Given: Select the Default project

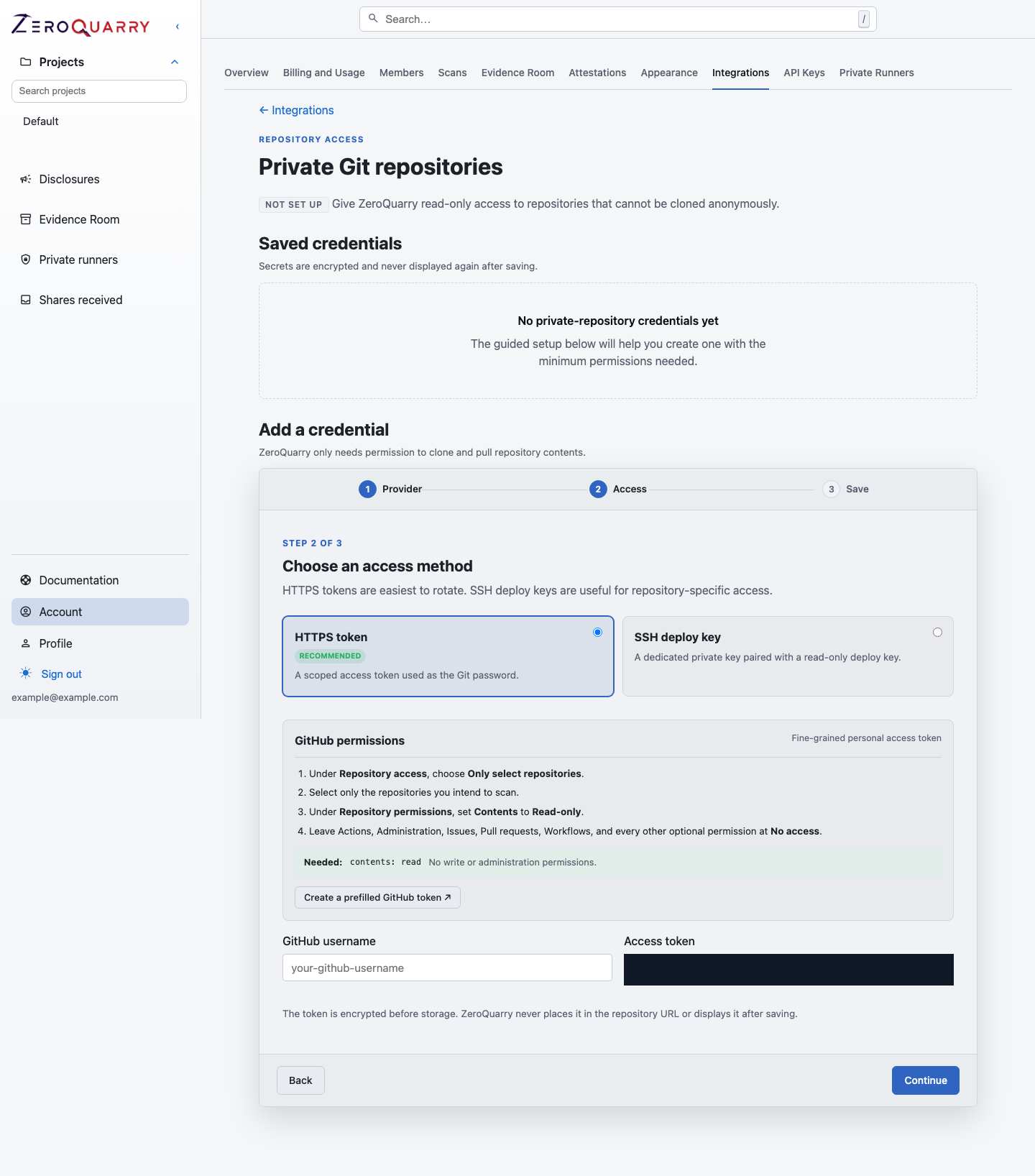Looking at the screenshot, I should tap(41, 121).
